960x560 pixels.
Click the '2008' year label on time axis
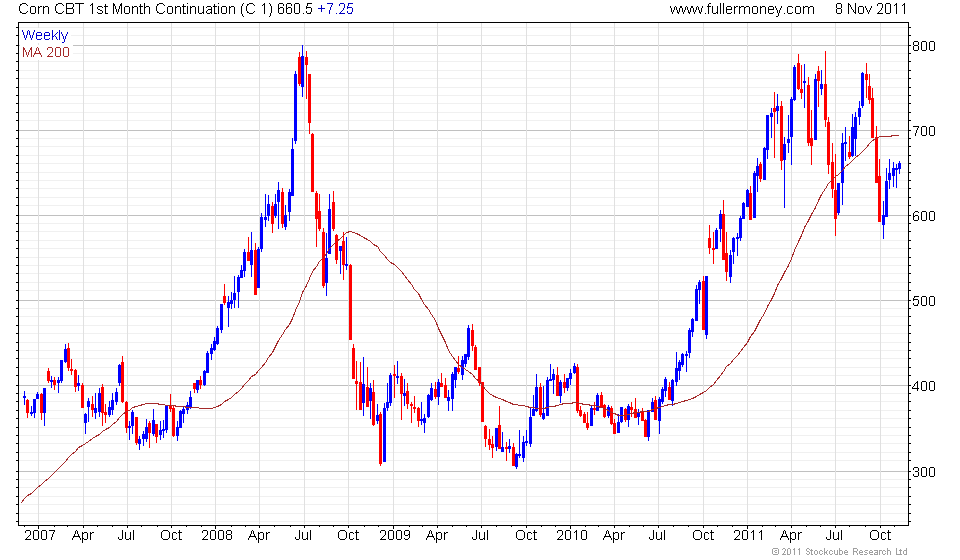point(217,536)
